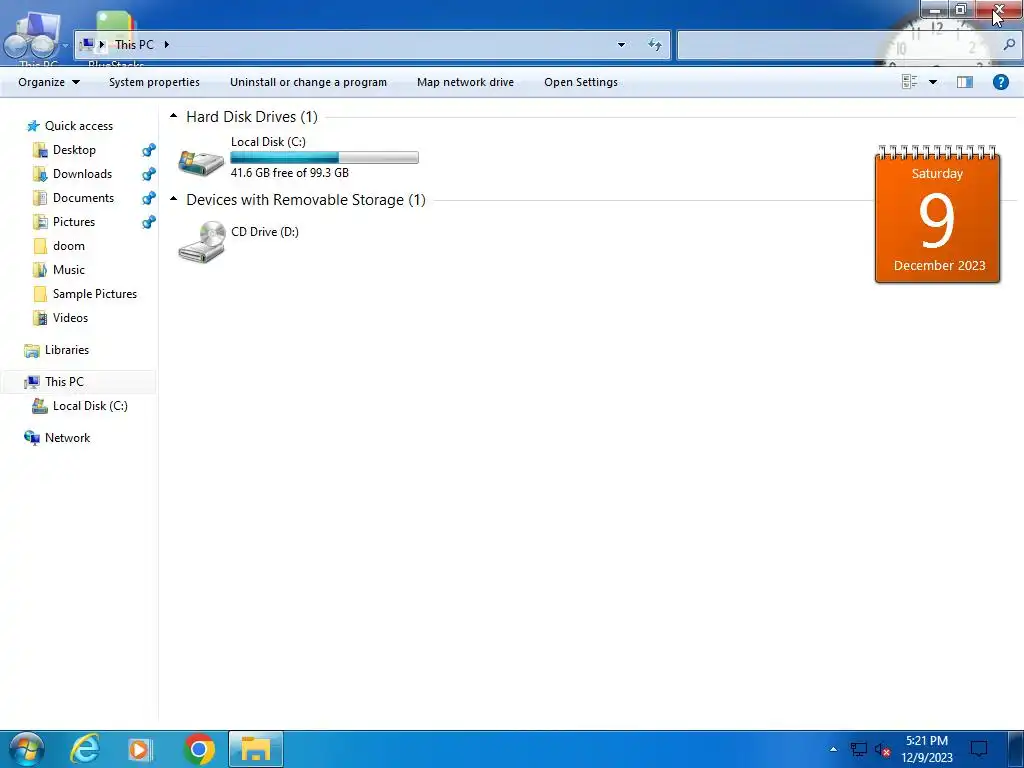Click the pin icon next to Documents
The width and height of the screenshot is (1024, 768).
click(149, 198)
